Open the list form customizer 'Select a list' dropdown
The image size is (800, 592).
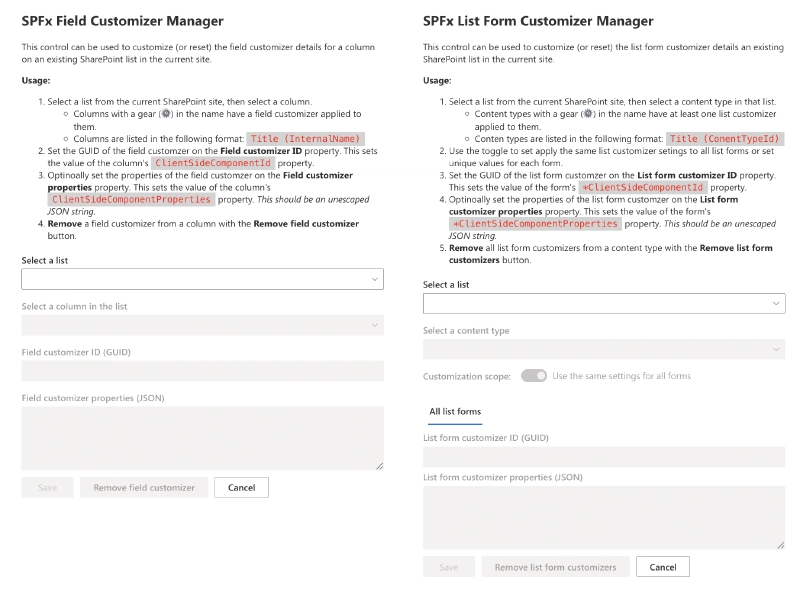(x=604, y=303)
